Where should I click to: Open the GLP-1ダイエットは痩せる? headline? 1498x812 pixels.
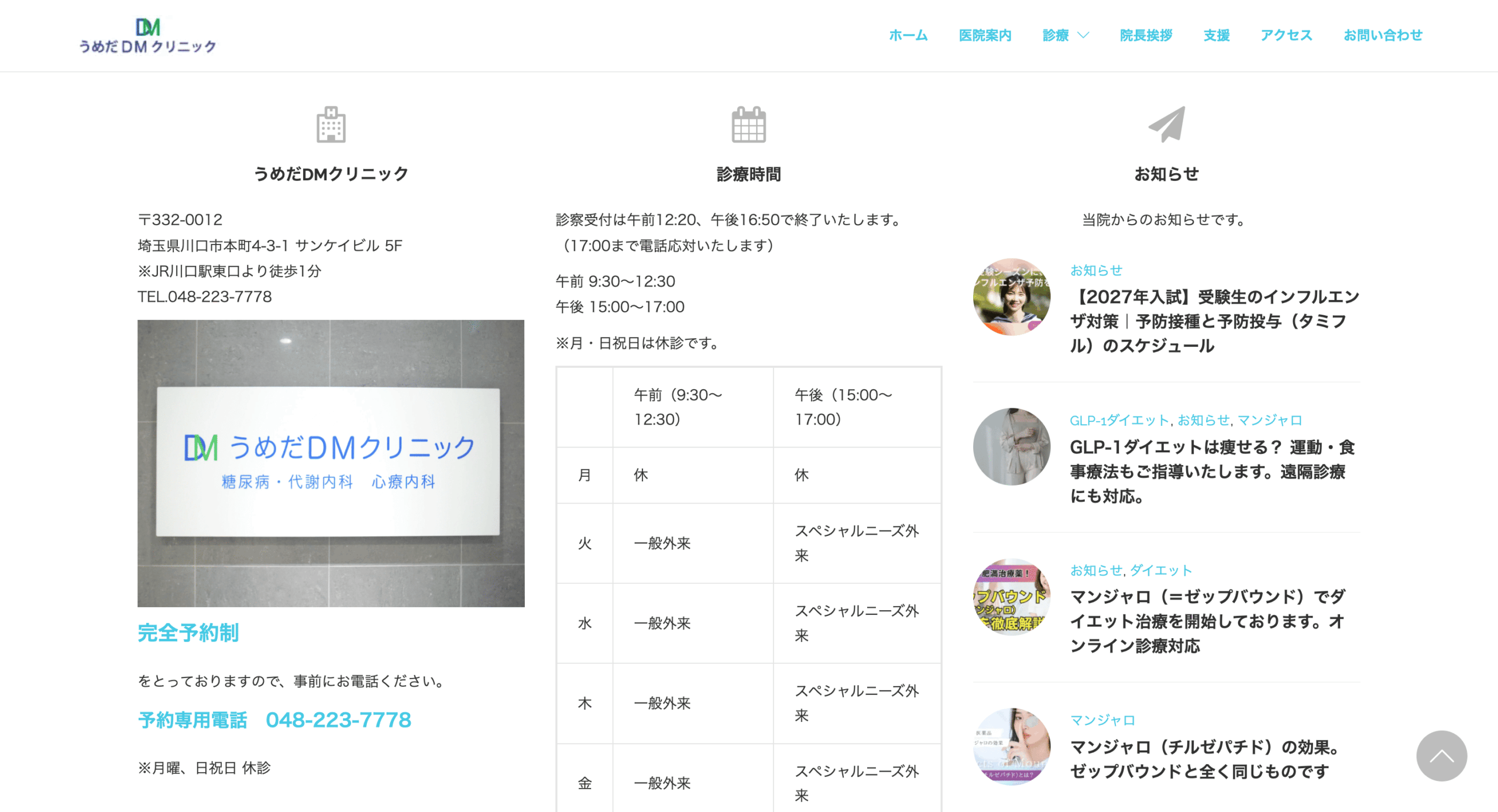[x=1212, y=472]
